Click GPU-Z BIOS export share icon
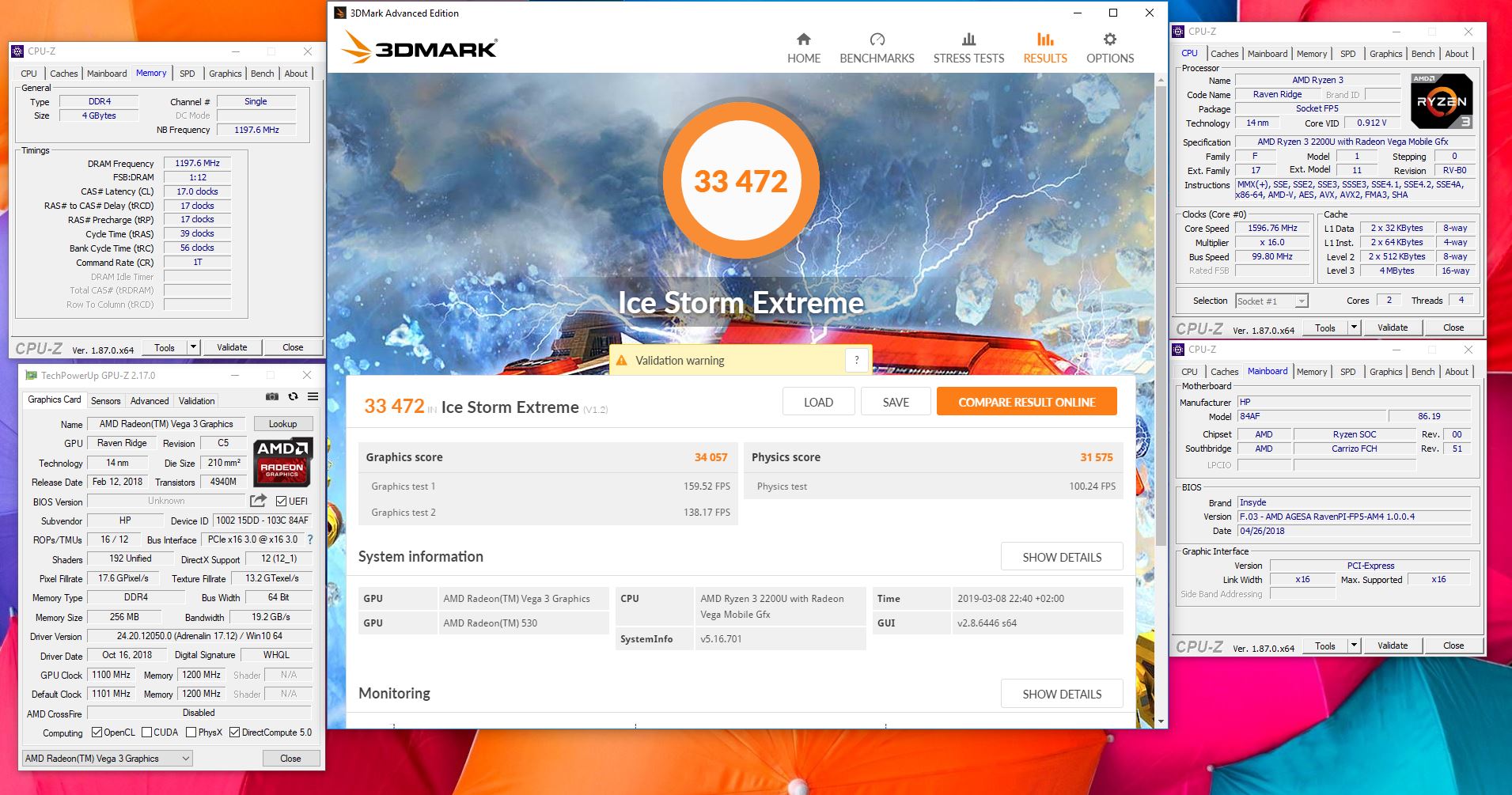 coord(258,501)
